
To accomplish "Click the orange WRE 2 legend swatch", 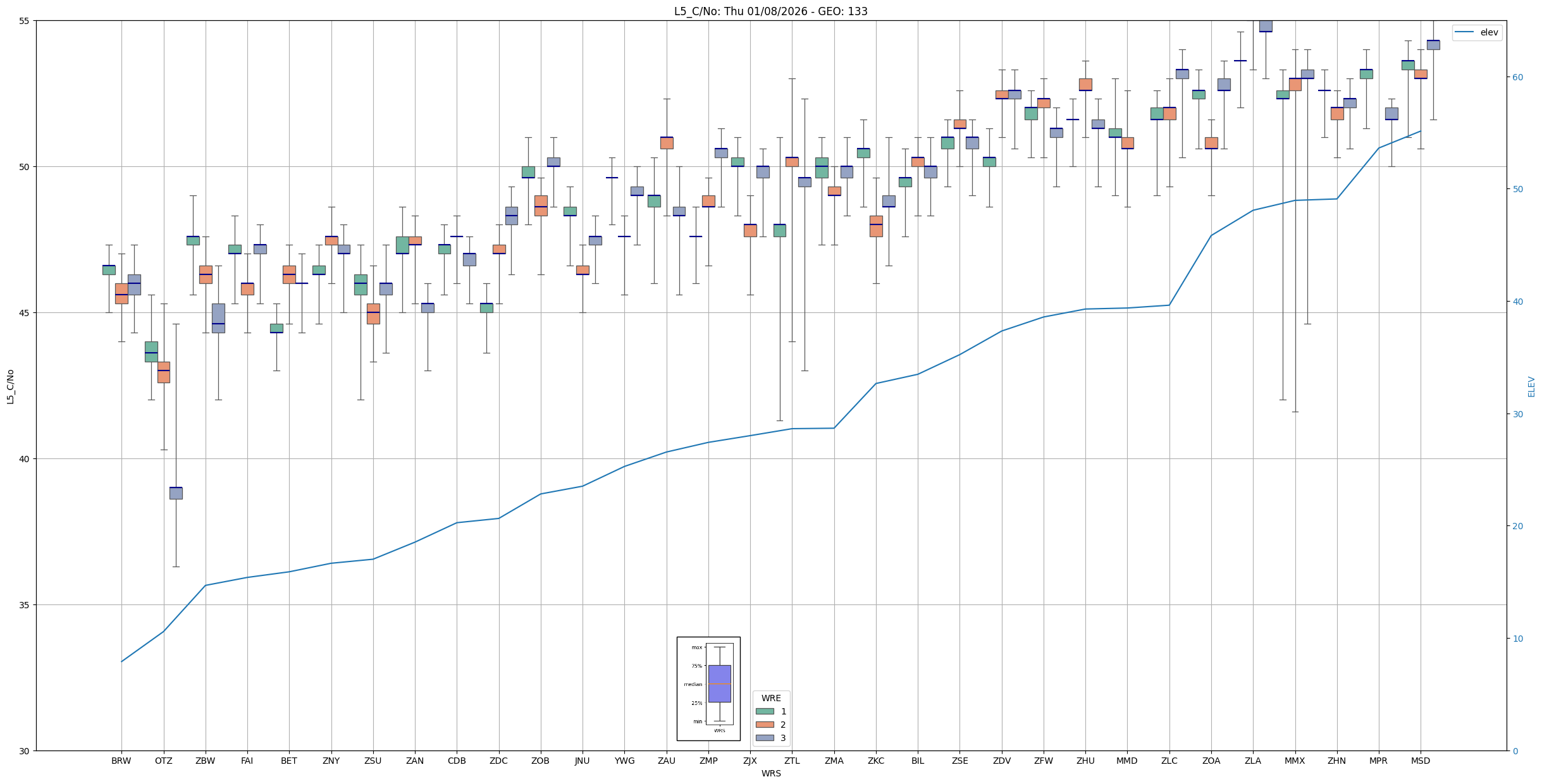I will [765, 725].
